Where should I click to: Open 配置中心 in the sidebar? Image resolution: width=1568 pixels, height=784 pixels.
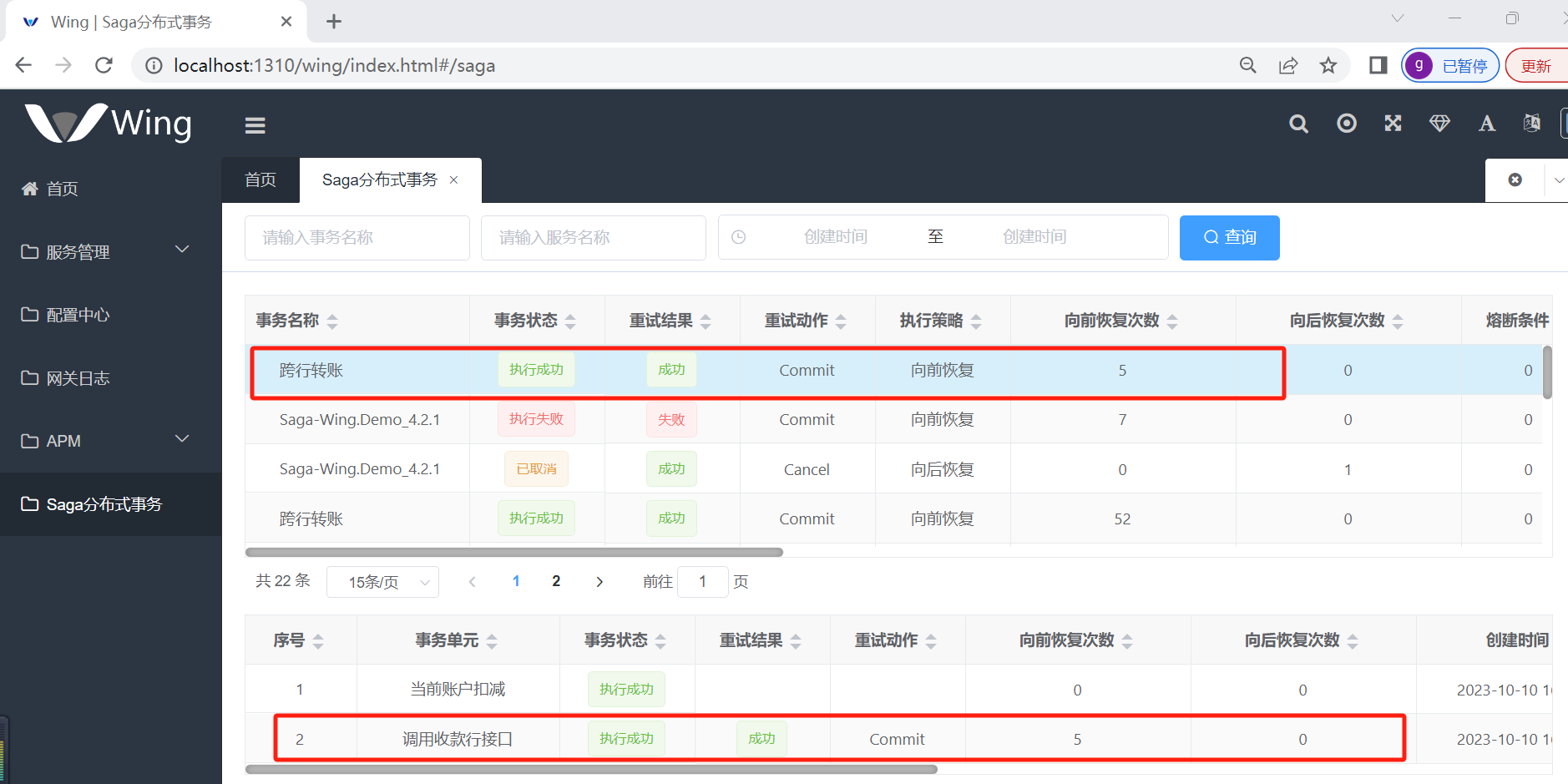pyautogui.click(x=111, y=315)
